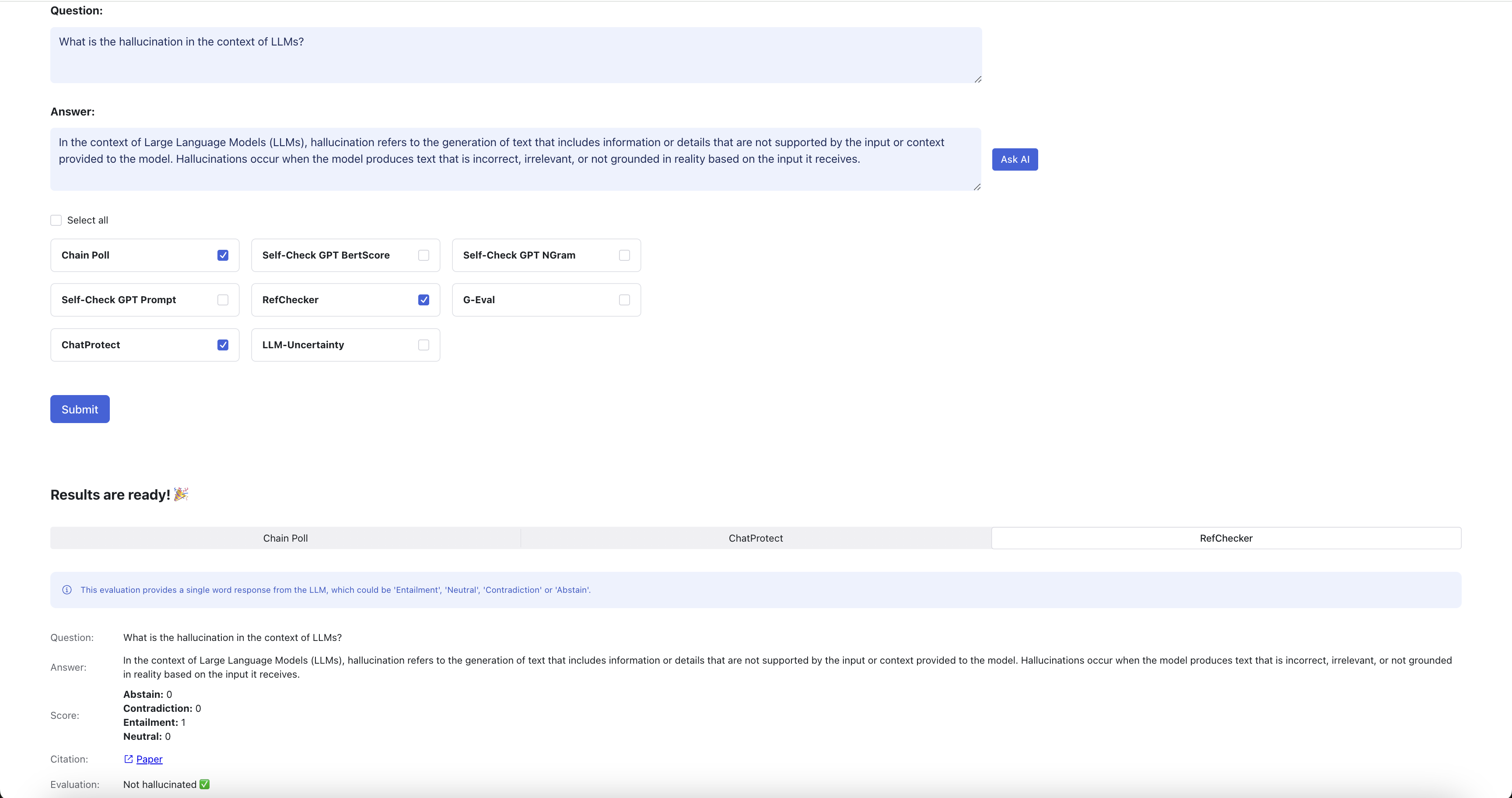
Task: Open the Paper citation link
Action: coord(149,759)
